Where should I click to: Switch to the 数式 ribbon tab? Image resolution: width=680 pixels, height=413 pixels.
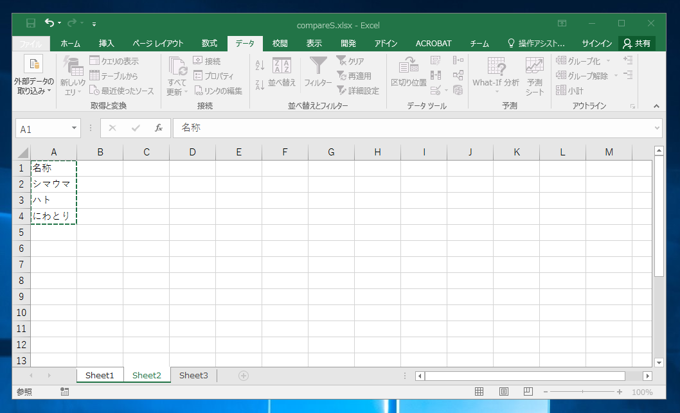(x=209, y=43)
